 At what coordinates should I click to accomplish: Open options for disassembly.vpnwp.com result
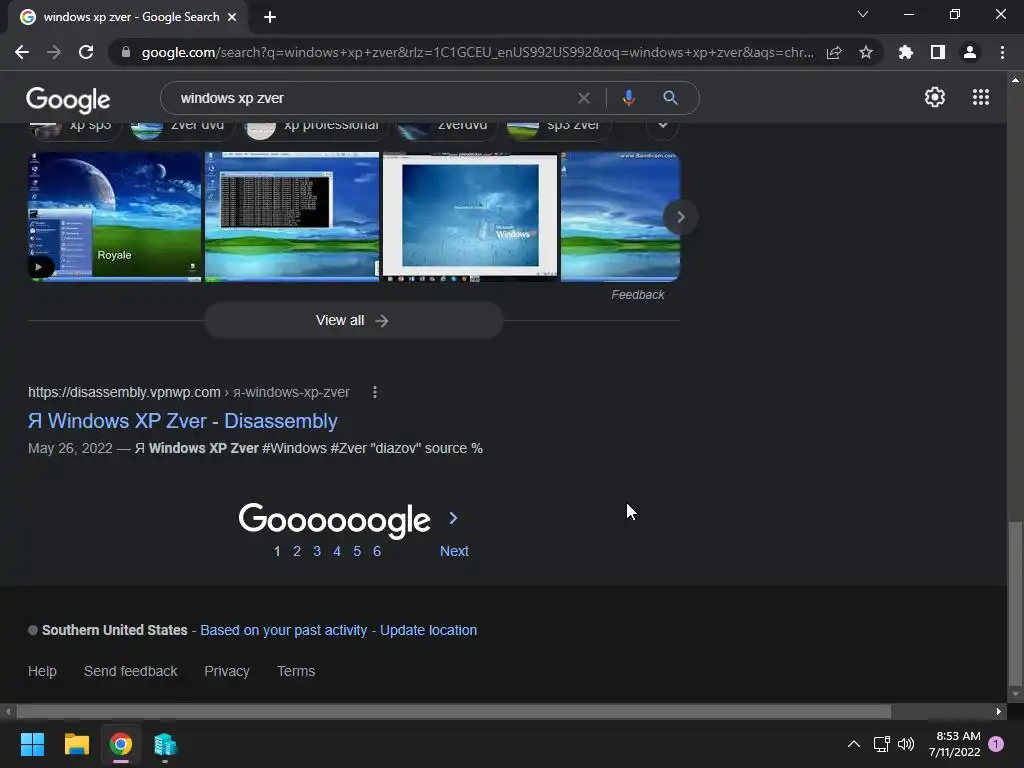point(374,392)
